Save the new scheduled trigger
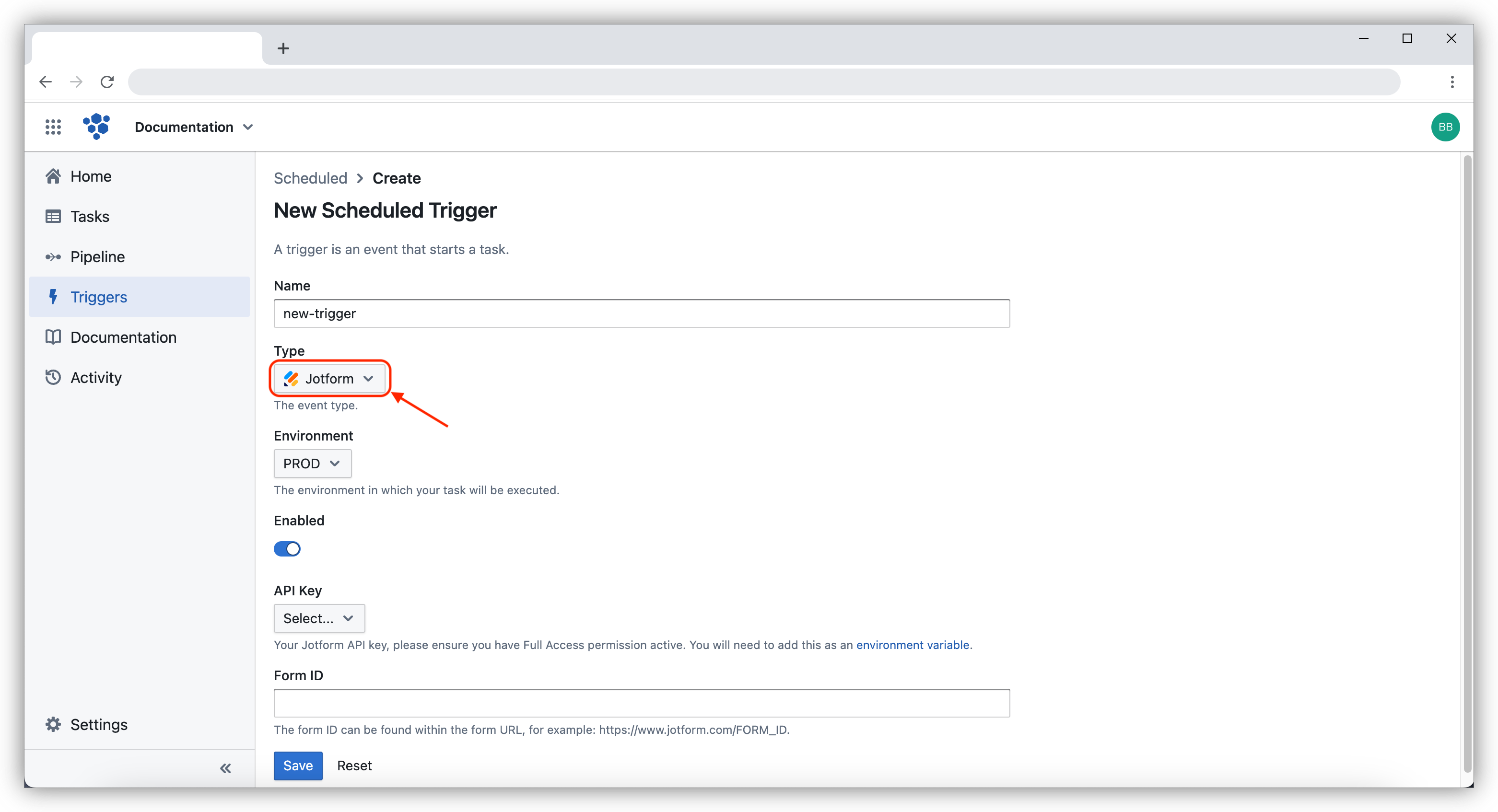The width and height of the screenshot is (1498, 812). 297,766
